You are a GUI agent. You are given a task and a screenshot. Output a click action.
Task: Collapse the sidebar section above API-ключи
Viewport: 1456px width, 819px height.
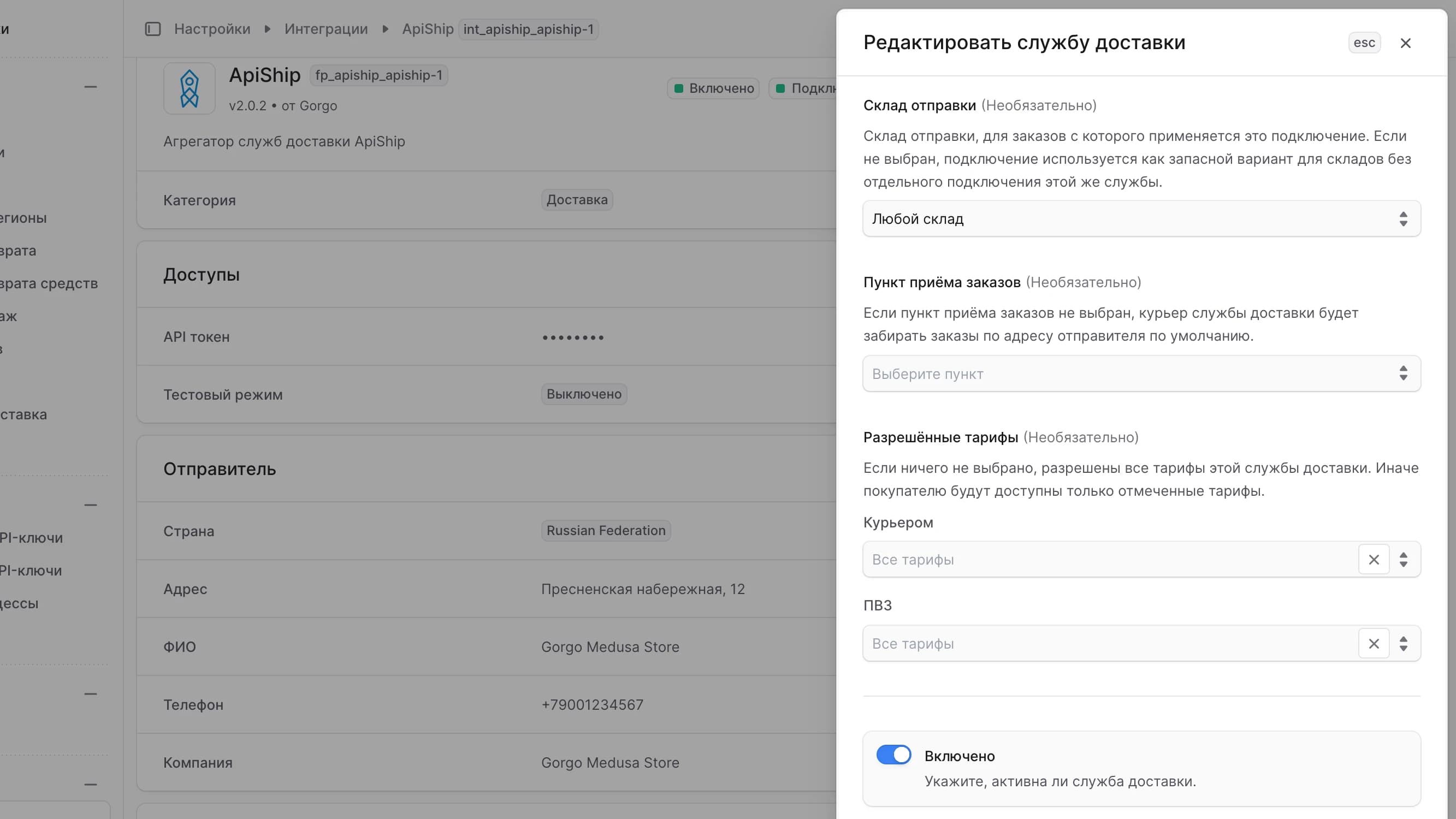[91, 505]
